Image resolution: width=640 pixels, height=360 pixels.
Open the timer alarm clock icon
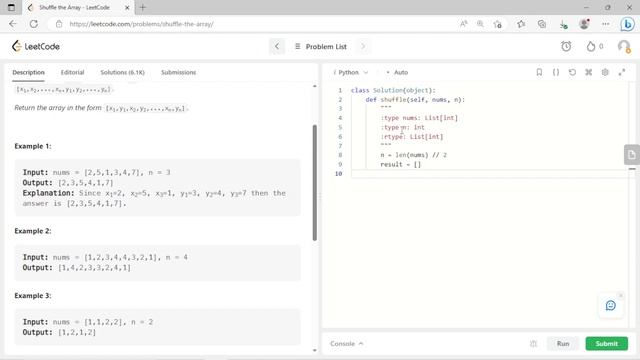coord(566,47)
